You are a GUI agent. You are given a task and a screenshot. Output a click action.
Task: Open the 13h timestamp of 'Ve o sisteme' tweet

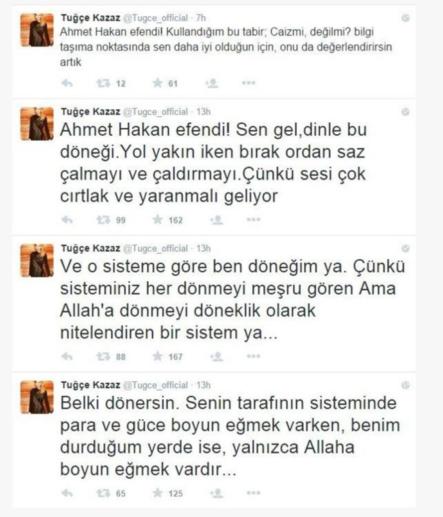click(203, 248)
